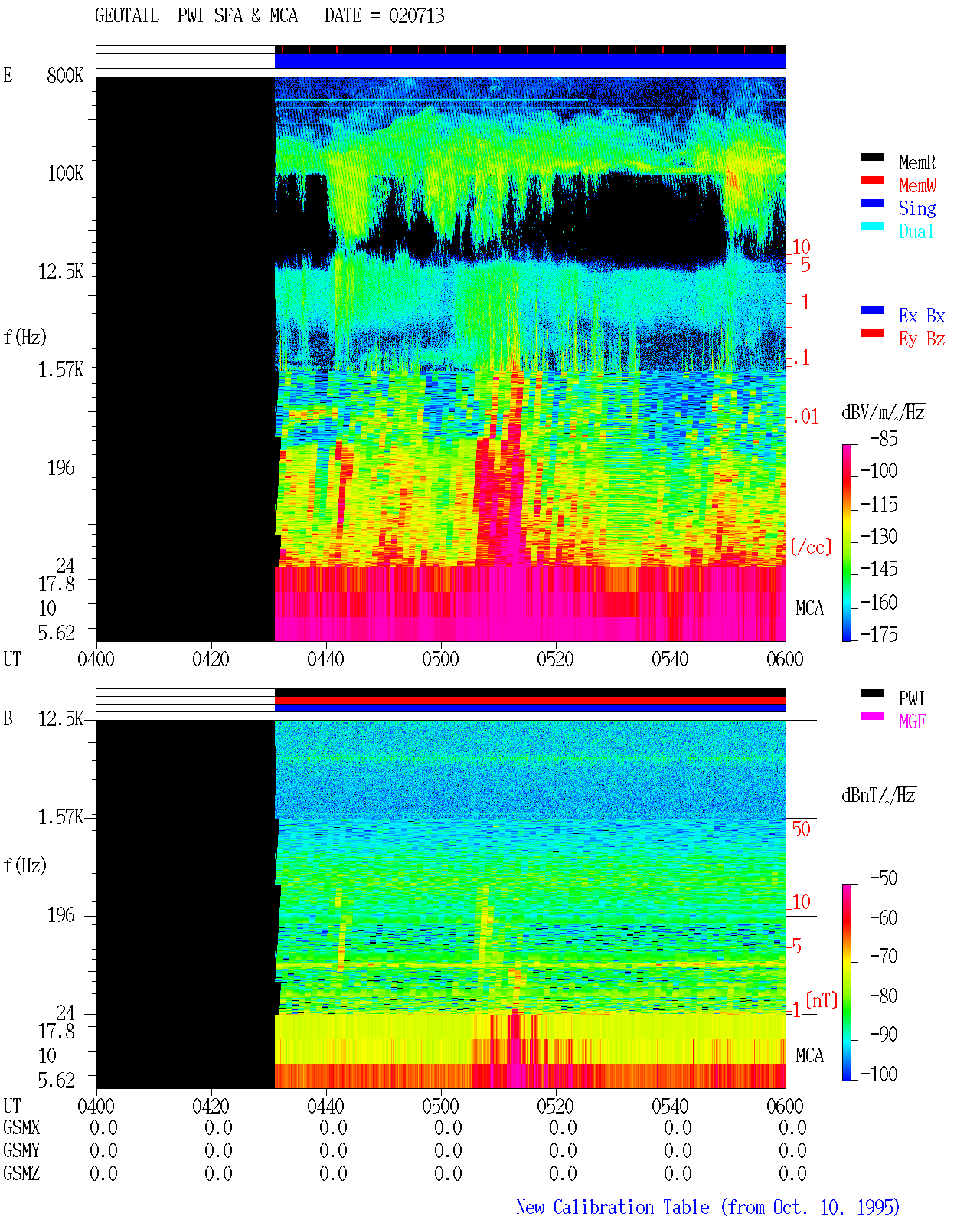Viewport: 980px width, 1220px height.
Task: Click the -100 value on B color scale
Action: [x=879, y=1074]
